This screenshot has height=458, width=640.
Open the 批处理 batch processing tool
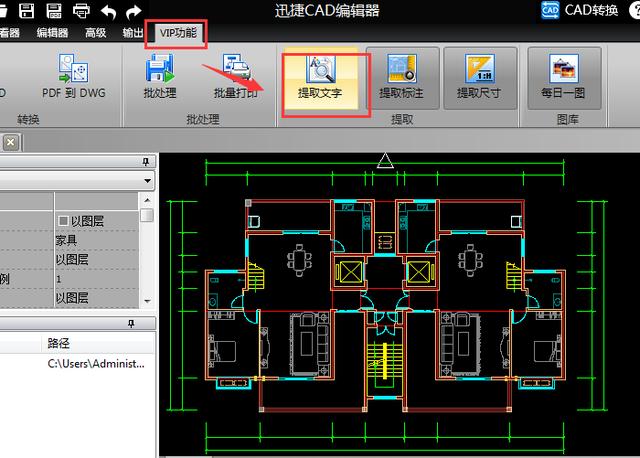(160, 77)
